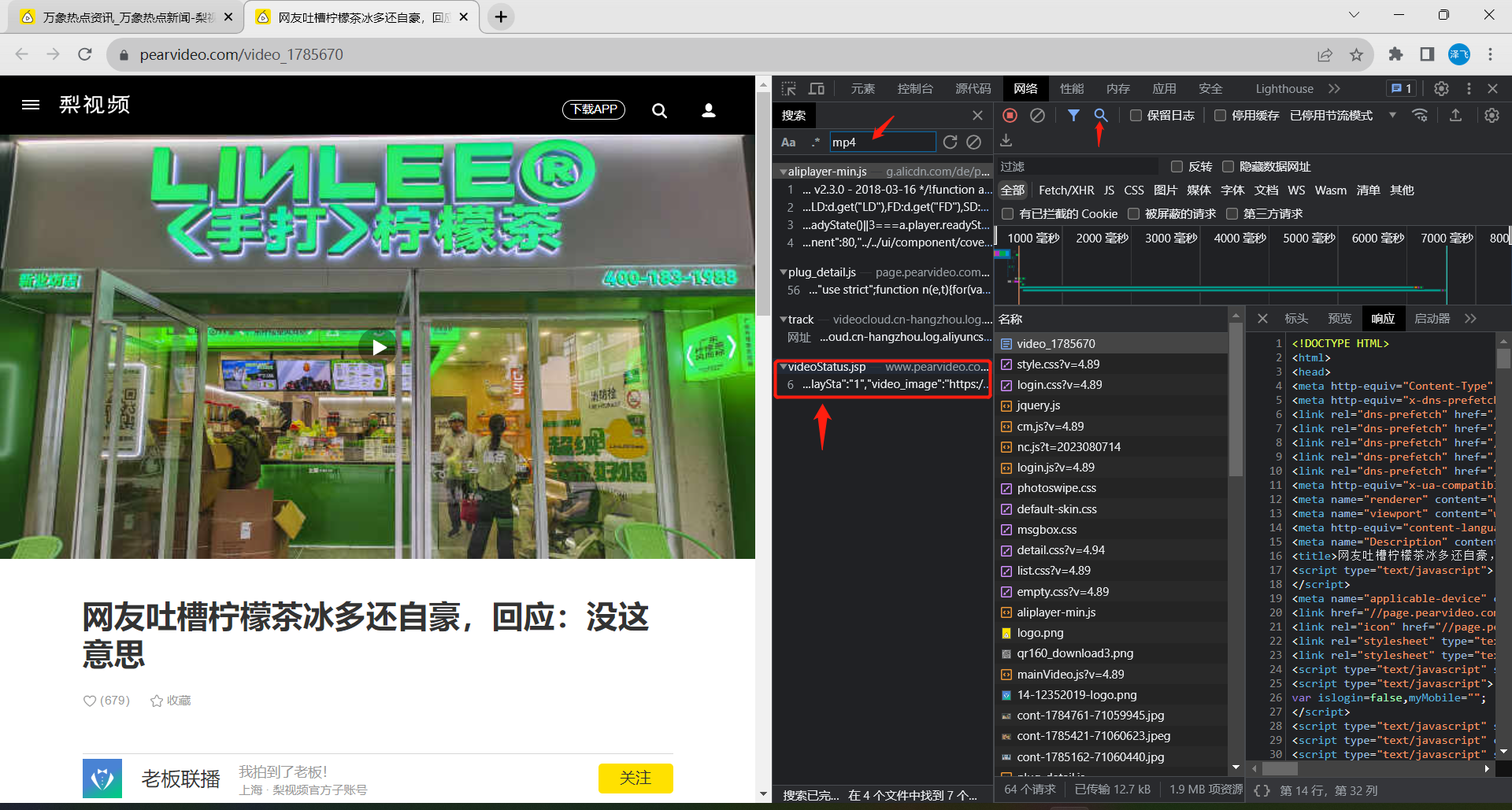The image size is (1512, 810).
Task: Share this page icon in address bar
Action: tap(1325, 54)
